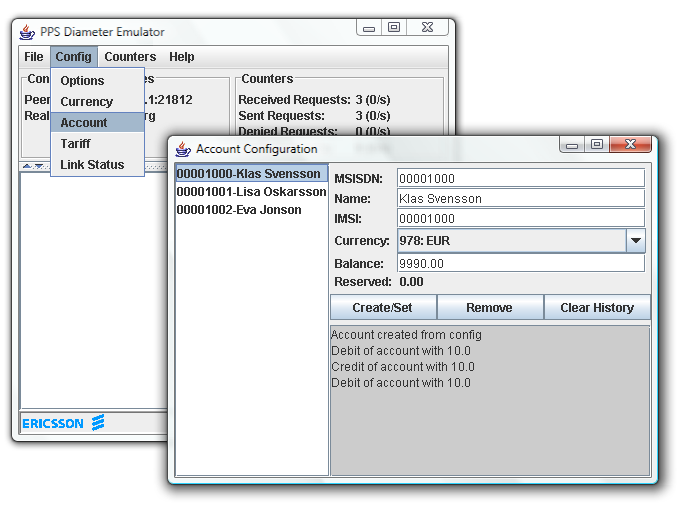The image size is (680, 508).
Task: Clear the account history
Action: click(597, 308)
